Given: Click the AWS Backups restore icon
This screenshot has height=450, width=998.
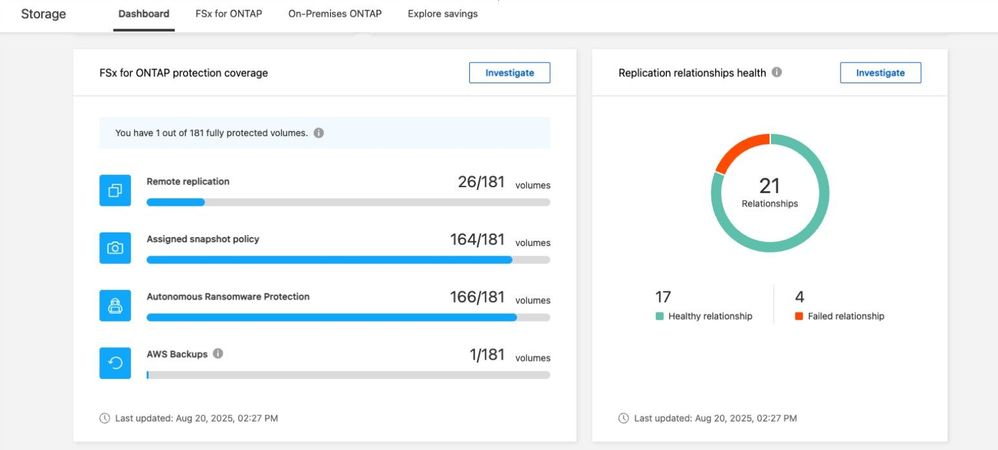Looking at the screenshot, I should point(115,363).
